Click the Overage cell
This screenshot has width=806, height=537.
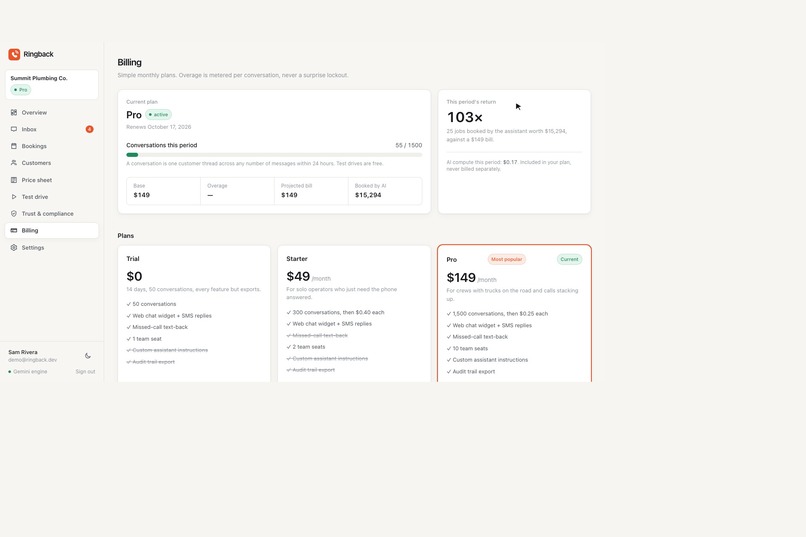[x=237, y=191]
